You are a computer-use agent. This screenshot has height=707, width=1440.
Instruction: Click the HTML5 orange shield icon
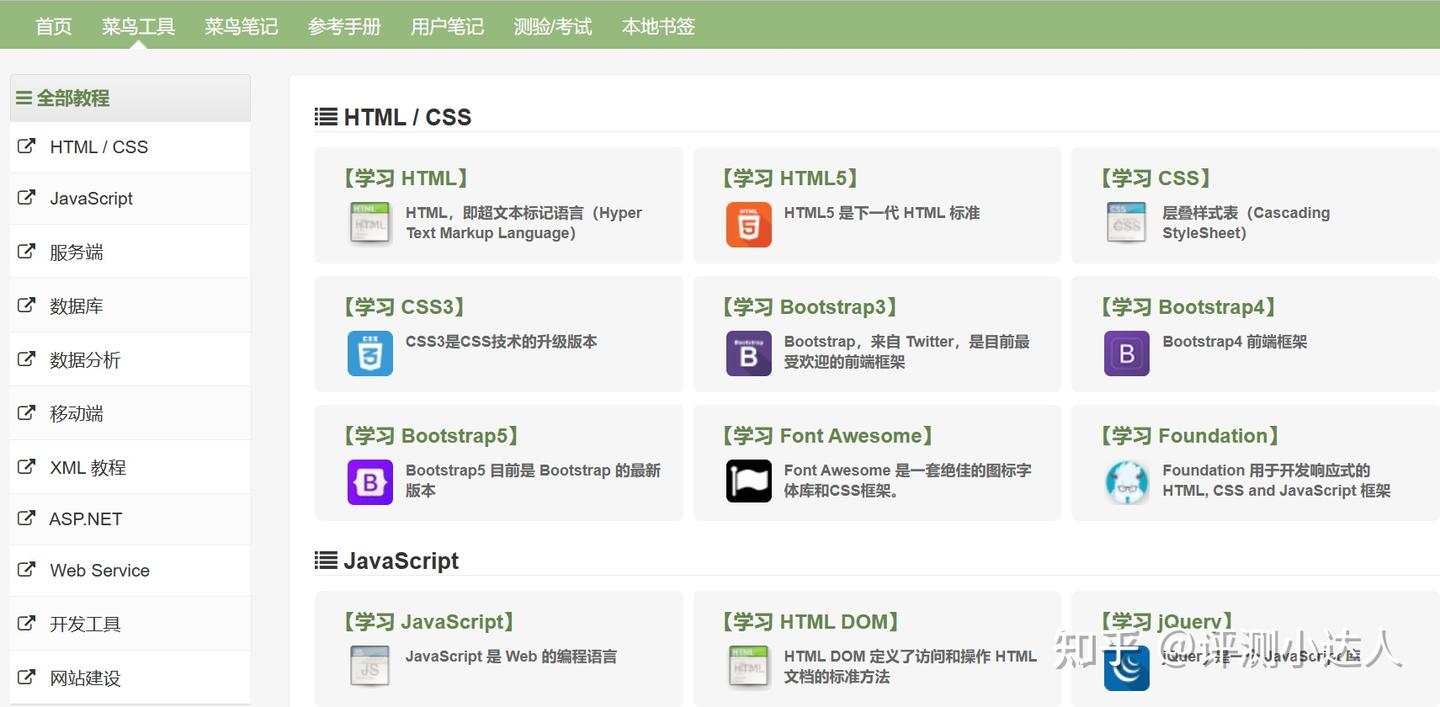point(748,224)
